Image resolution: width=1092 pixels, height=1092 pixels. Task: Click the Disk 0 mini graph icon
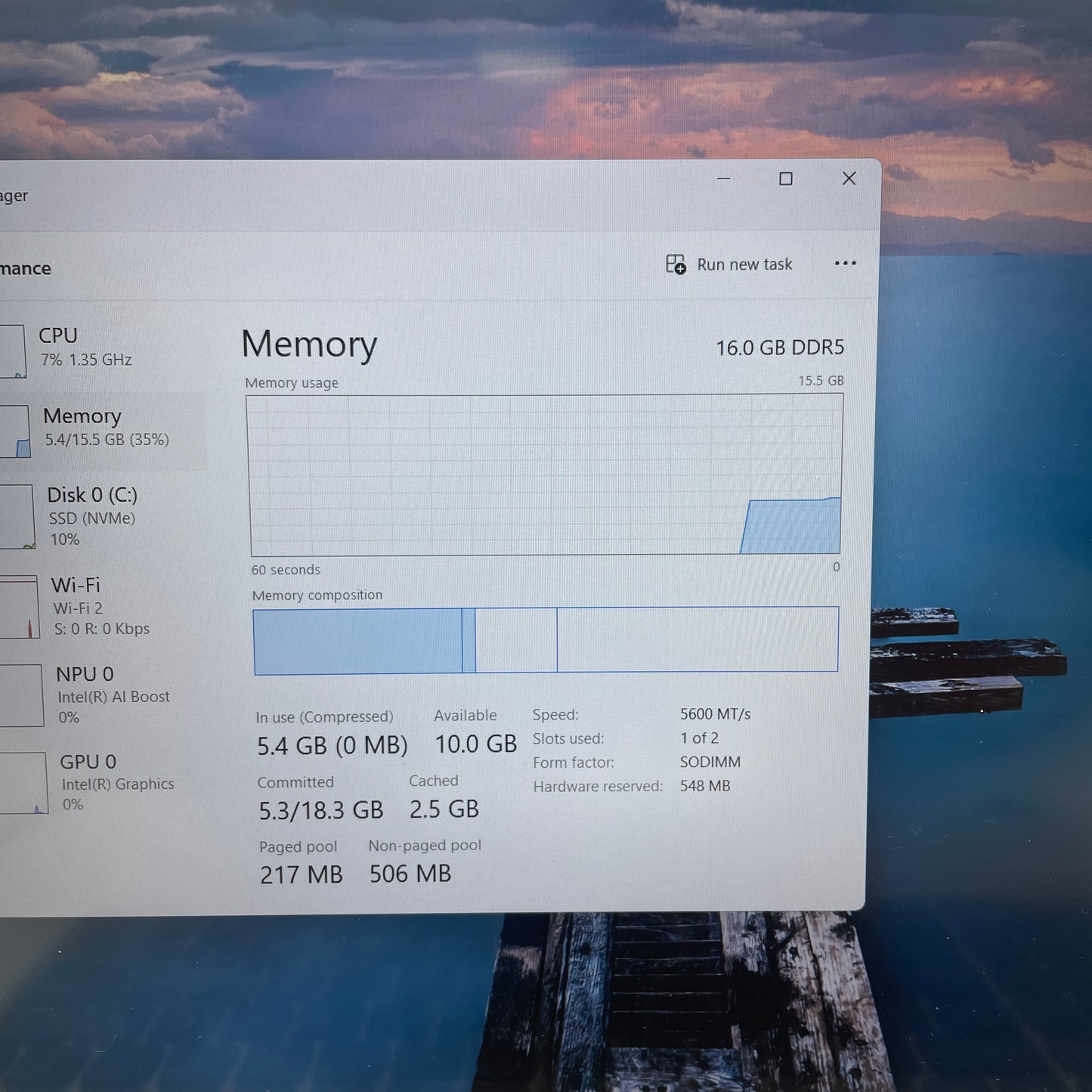tap(17, 517)
